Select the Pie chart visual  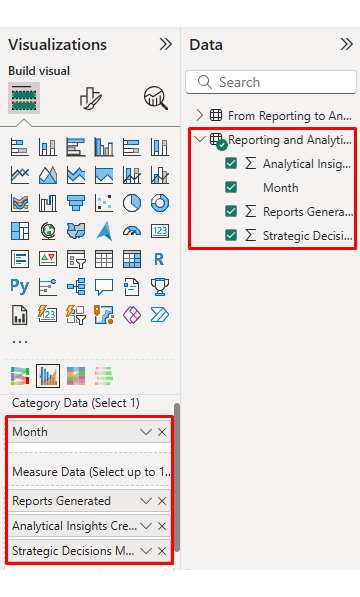tap(132, 203)
